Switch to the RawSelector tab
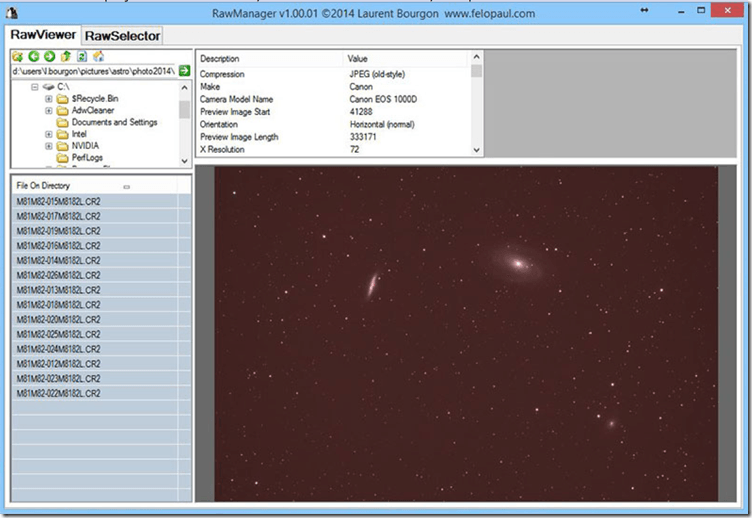Viewport: 752px width, 518px height. coord(122,36)
